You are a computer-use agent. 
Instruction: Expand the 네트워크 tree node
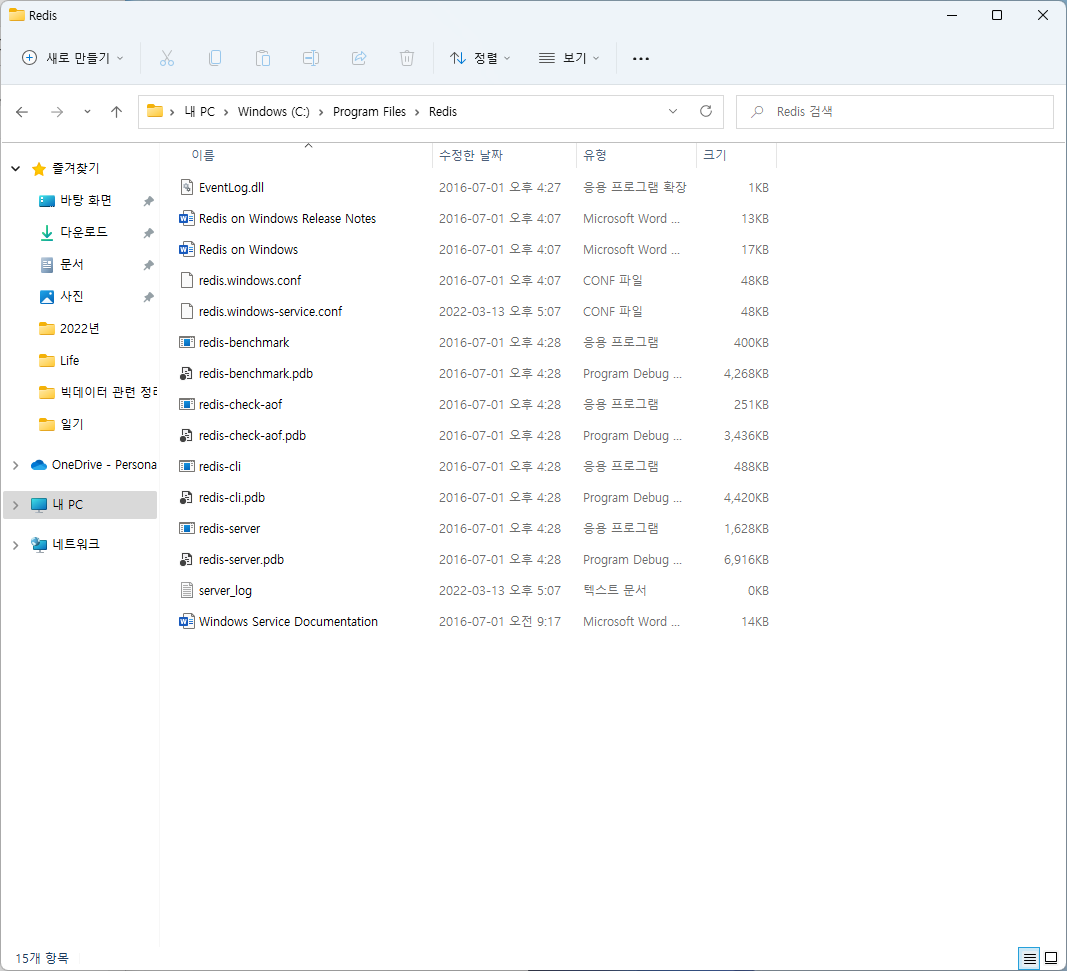[x=16, y=544]
